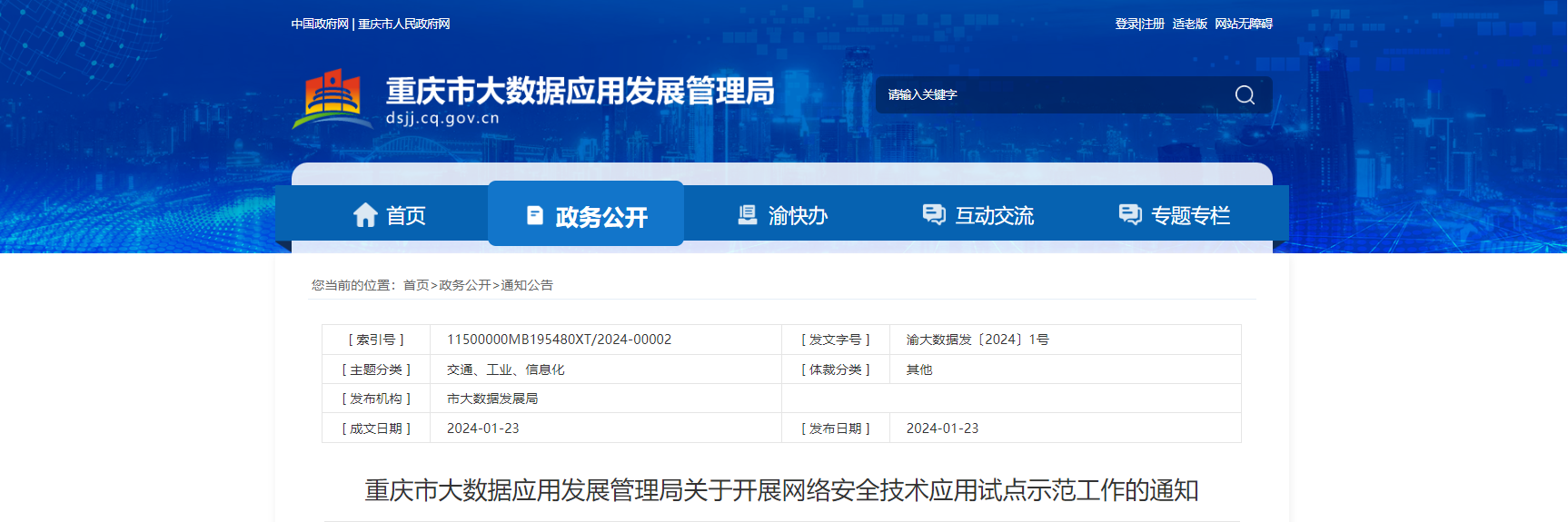This screenshot has width=1568, height=522.
Task: Click the stamp icon beside 渝快办
Action: click(747, 215)
